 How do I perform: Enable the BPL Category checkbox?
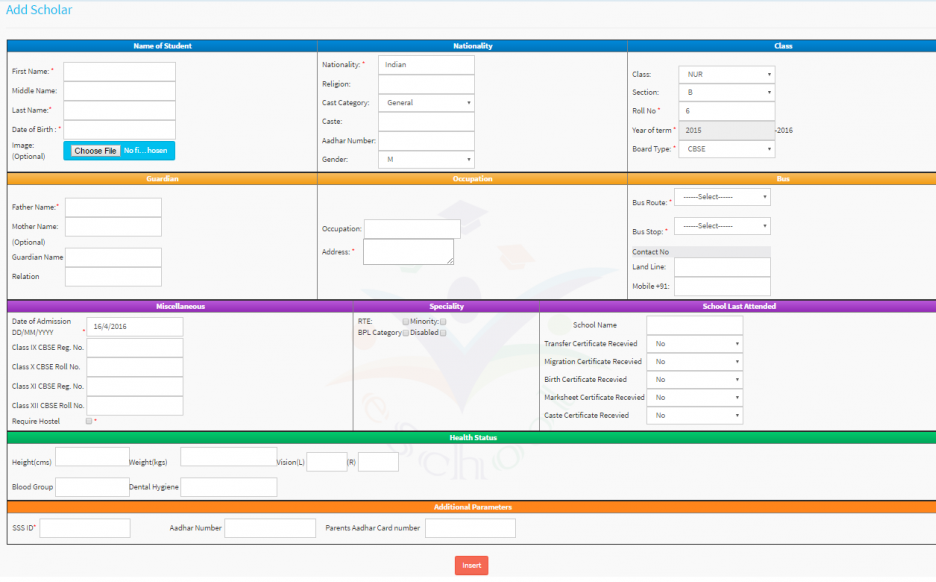coord(405,333)
